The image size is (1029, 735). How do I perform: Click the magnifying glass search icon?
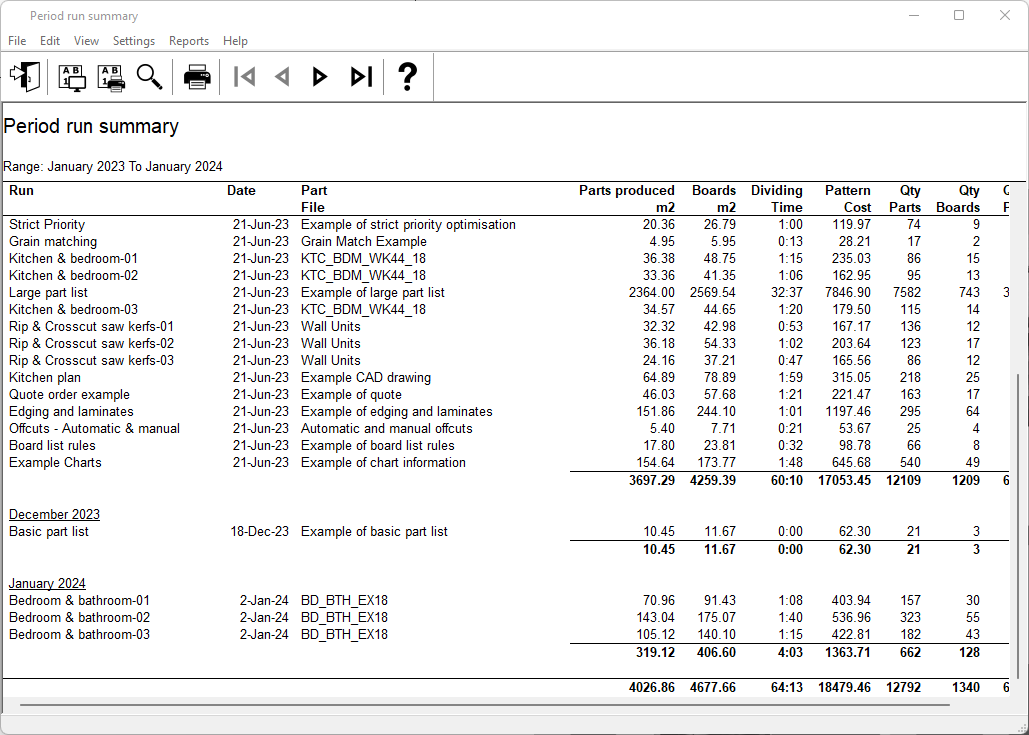point(150,77)
